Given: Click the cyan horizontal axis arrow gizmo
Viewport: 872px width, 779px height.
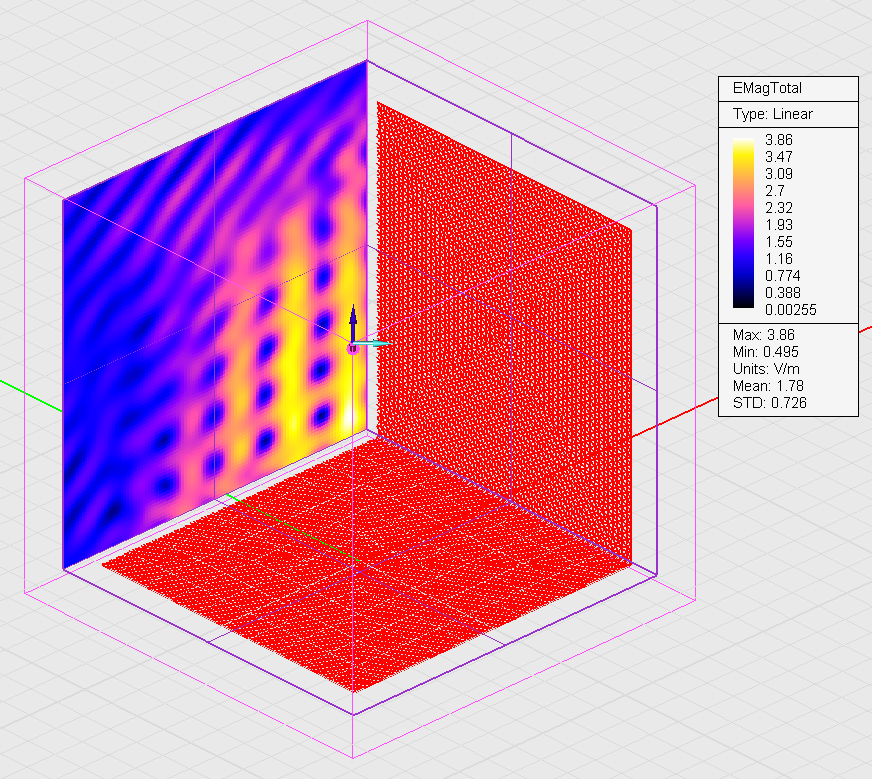Looking at the screenshot, I should tap(373, 344).
